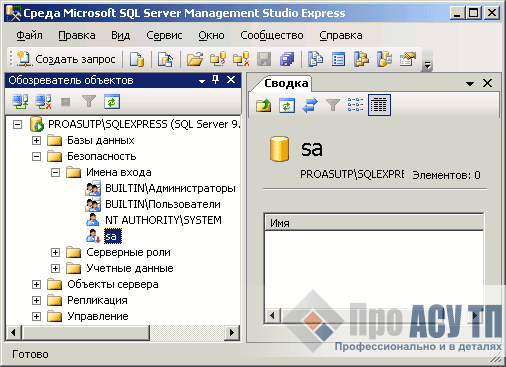Open the Сводка active files dropdown
506x367 pixels.
[470, 84]
